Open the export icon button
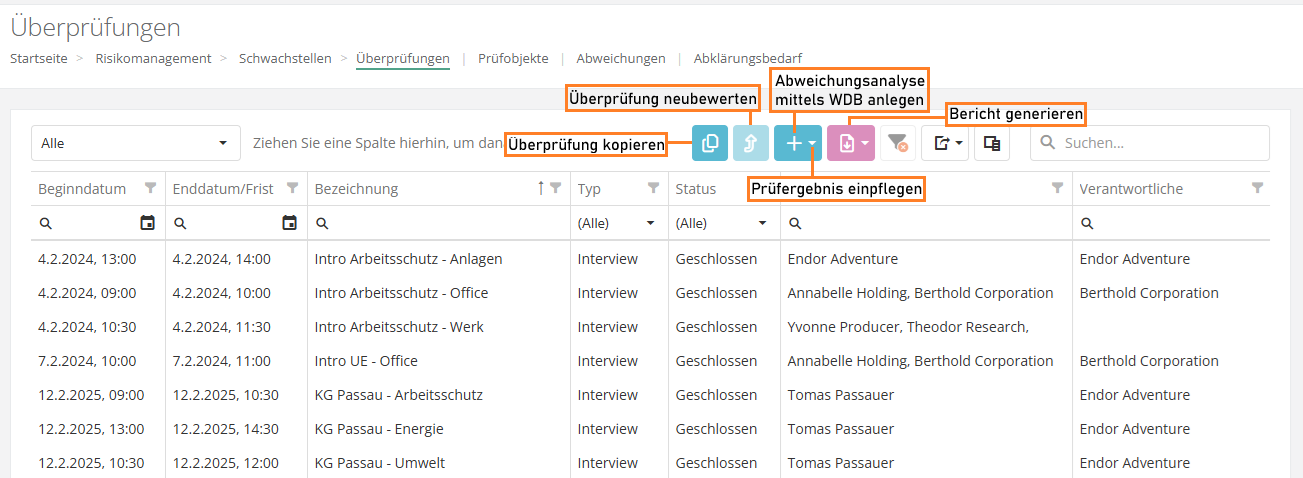 coord(945,143)
